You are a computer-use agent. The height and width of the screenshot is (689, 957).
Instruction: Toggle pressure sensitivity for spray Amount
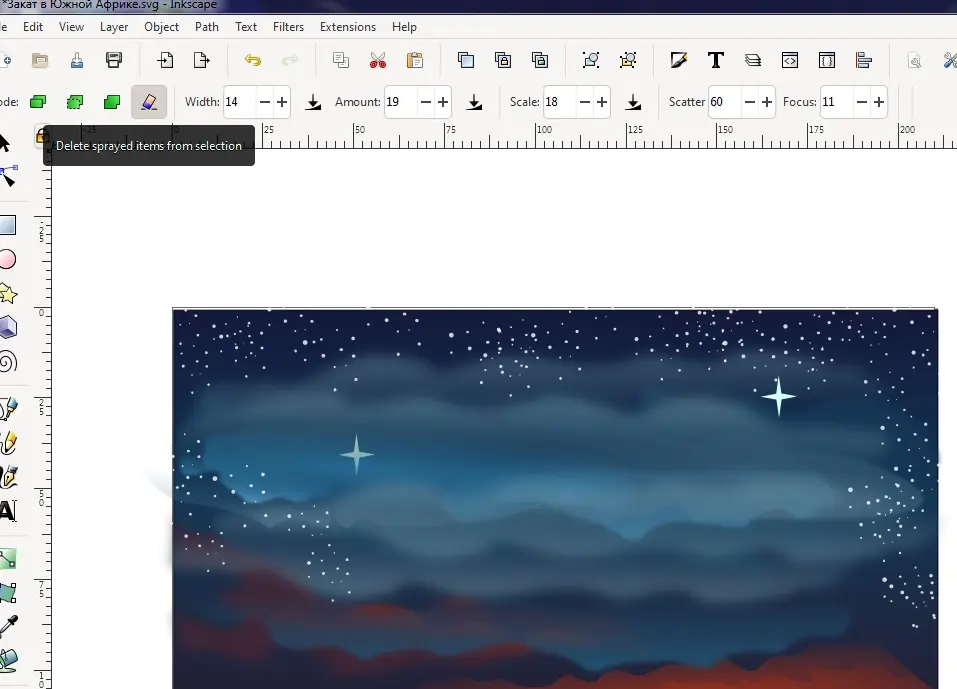(474, 103)
